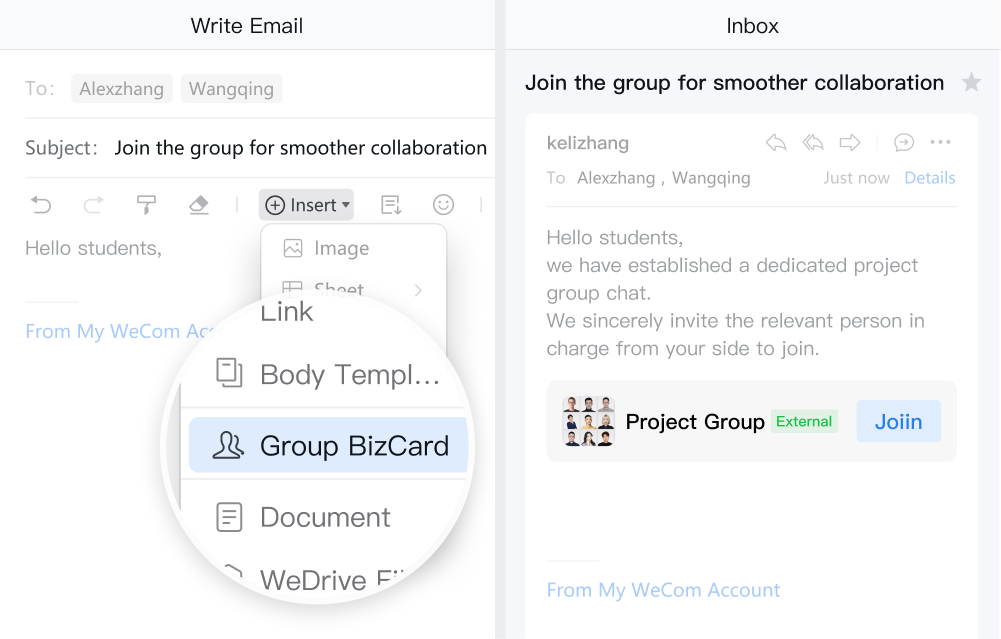Click the undo arrow icon

[x=41, y=205]
